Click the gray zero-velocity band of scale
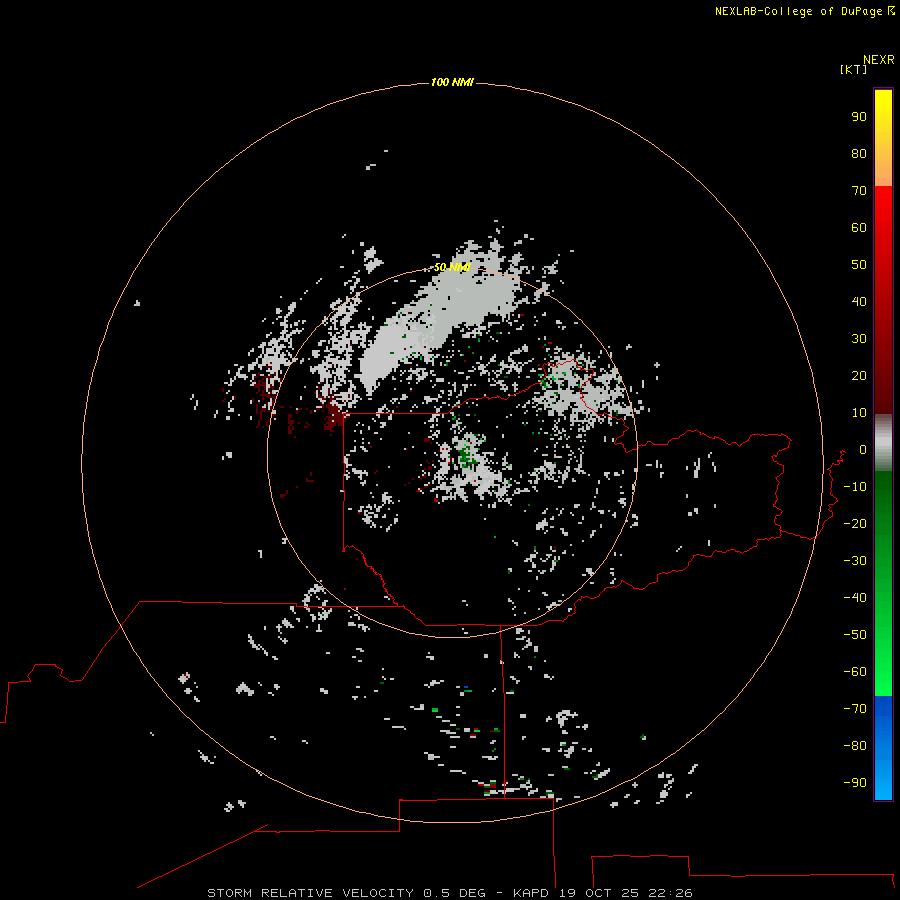Image resolution: width=900 pixels, height=900 pixels. 883,443
